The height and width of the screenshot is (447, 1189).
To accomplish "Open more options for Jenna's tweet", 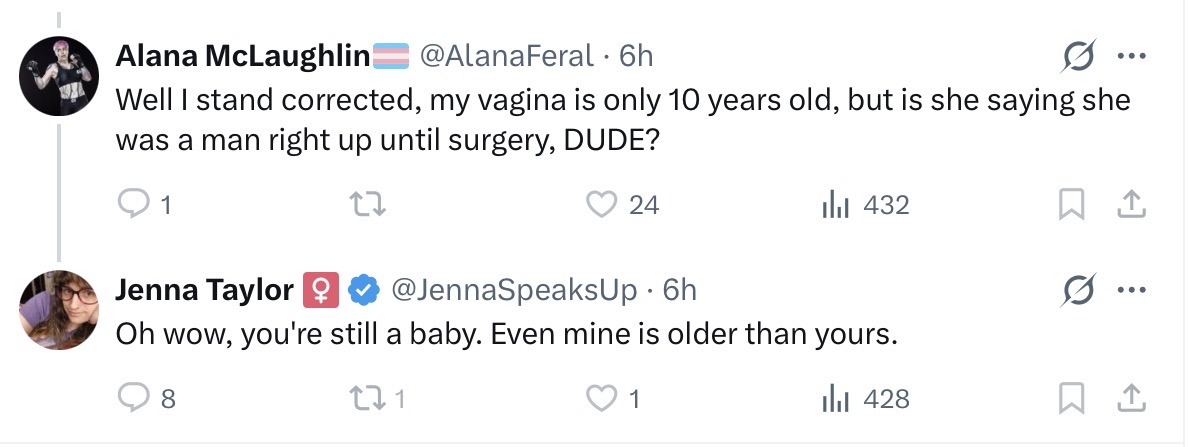I will pos(1131,291).
